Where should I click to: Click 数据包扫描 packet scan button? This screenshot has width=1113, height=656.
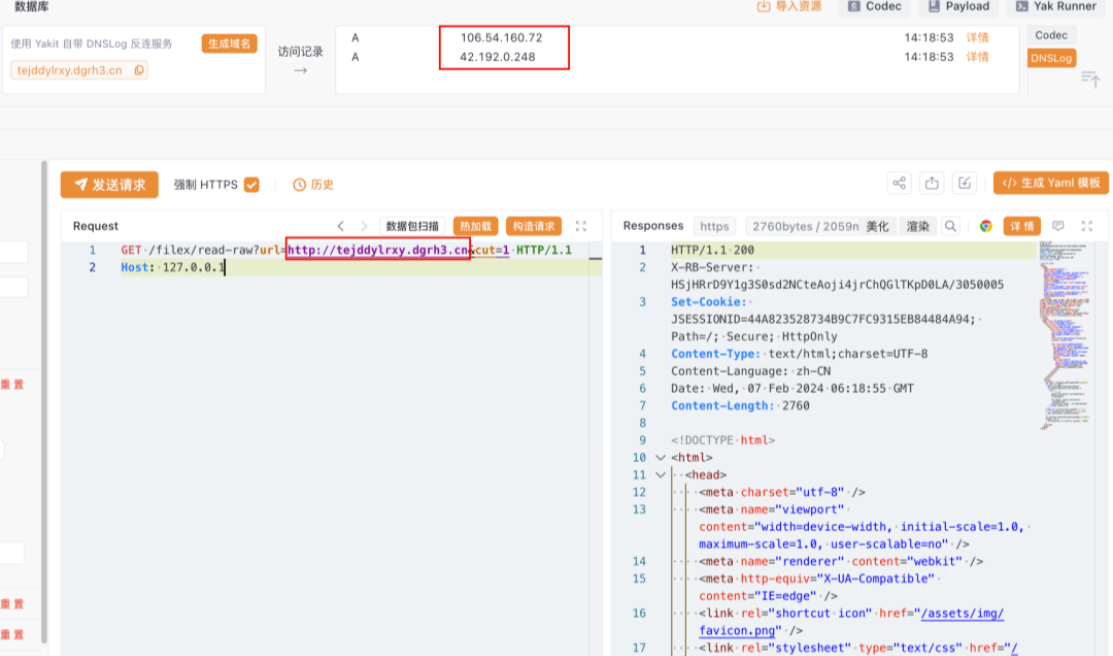coord(412,226)
